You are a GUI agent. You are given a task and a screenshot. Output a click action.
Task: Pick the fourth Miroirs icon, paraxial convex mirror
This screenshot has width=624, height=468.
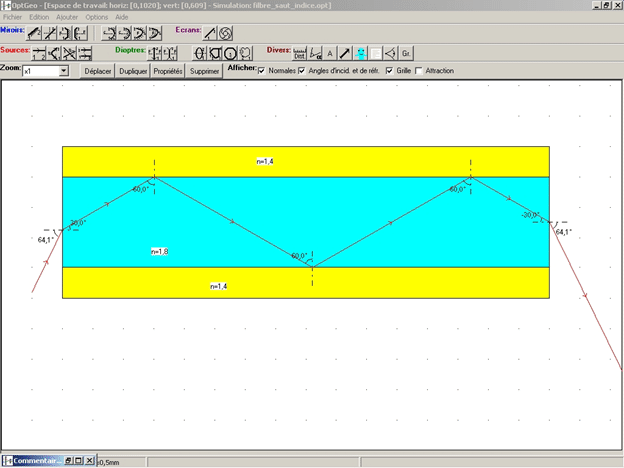(80, 33)
